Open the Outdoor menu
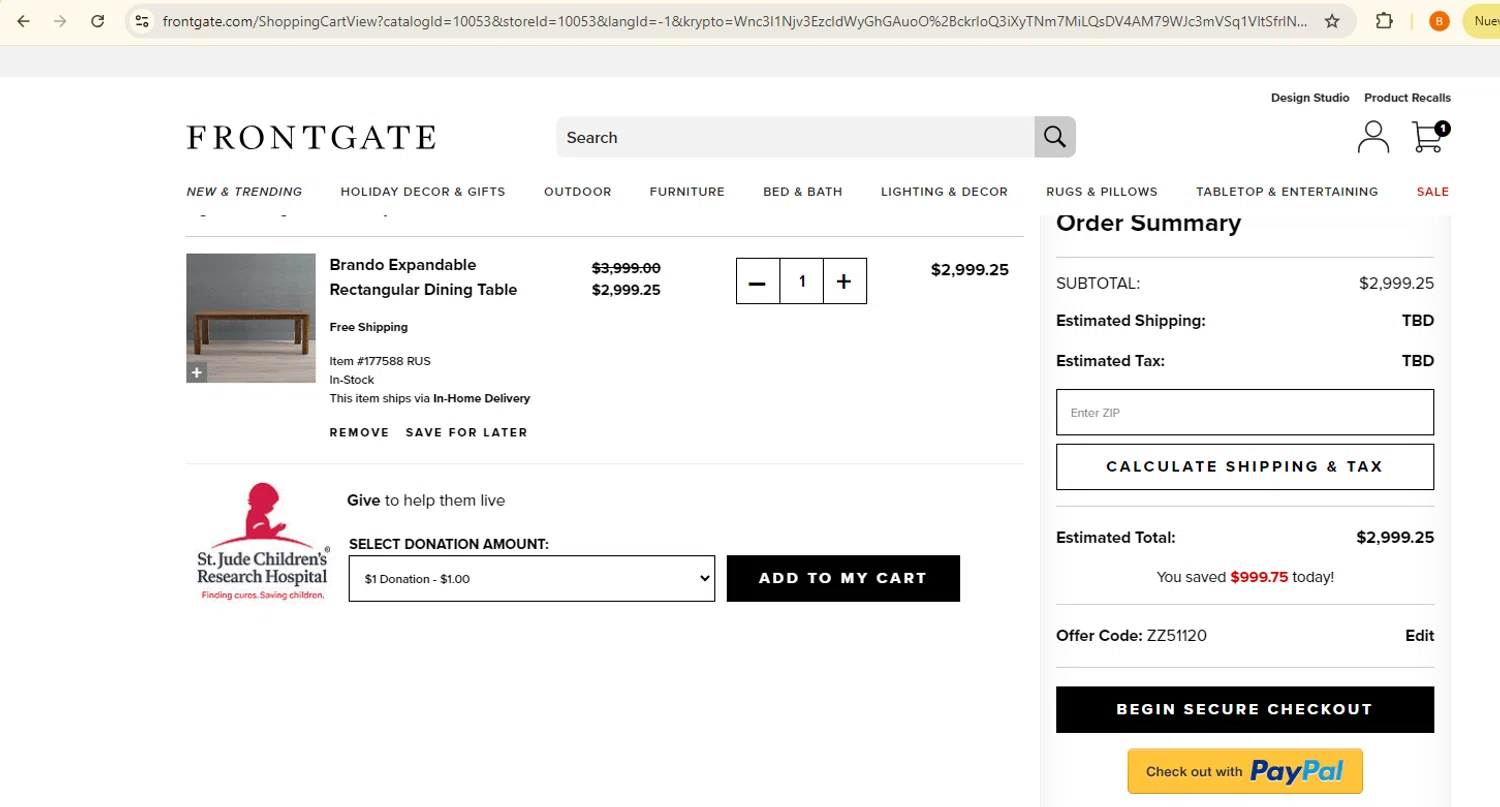Viewport: 1500px width, 807px height. [578, 192]
